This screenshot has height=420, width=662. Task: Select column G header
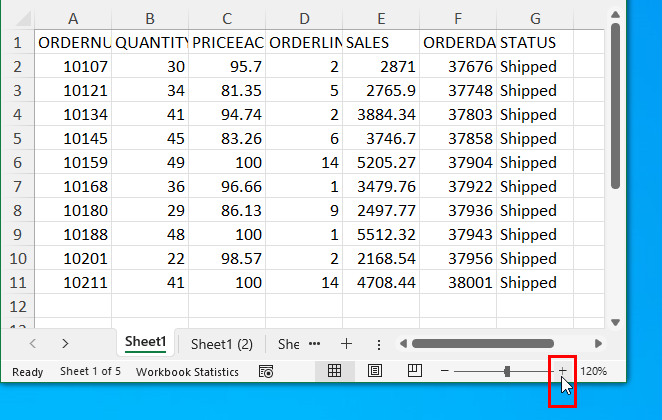click(535, 19)
